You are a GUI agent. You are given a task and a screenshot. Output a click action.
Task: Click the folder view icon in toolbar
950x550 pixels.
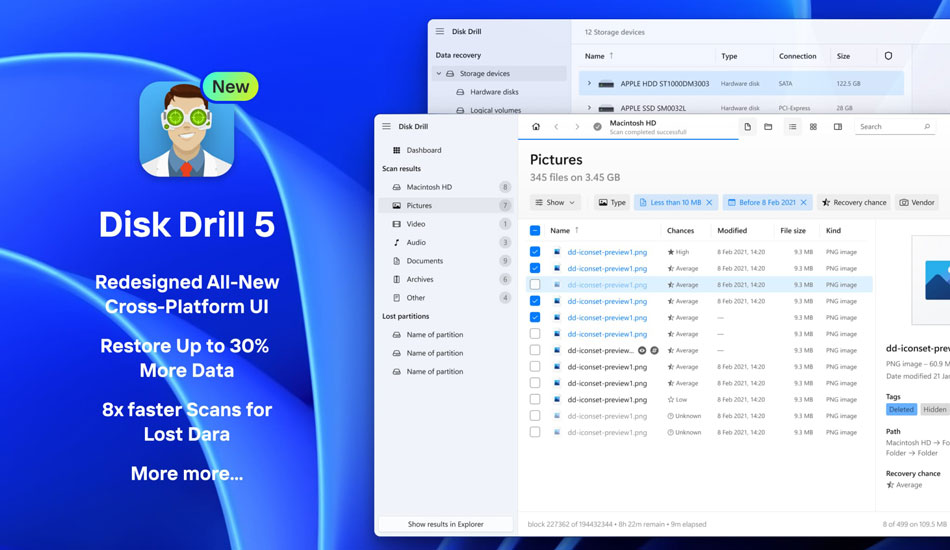(x=768, y=127)
